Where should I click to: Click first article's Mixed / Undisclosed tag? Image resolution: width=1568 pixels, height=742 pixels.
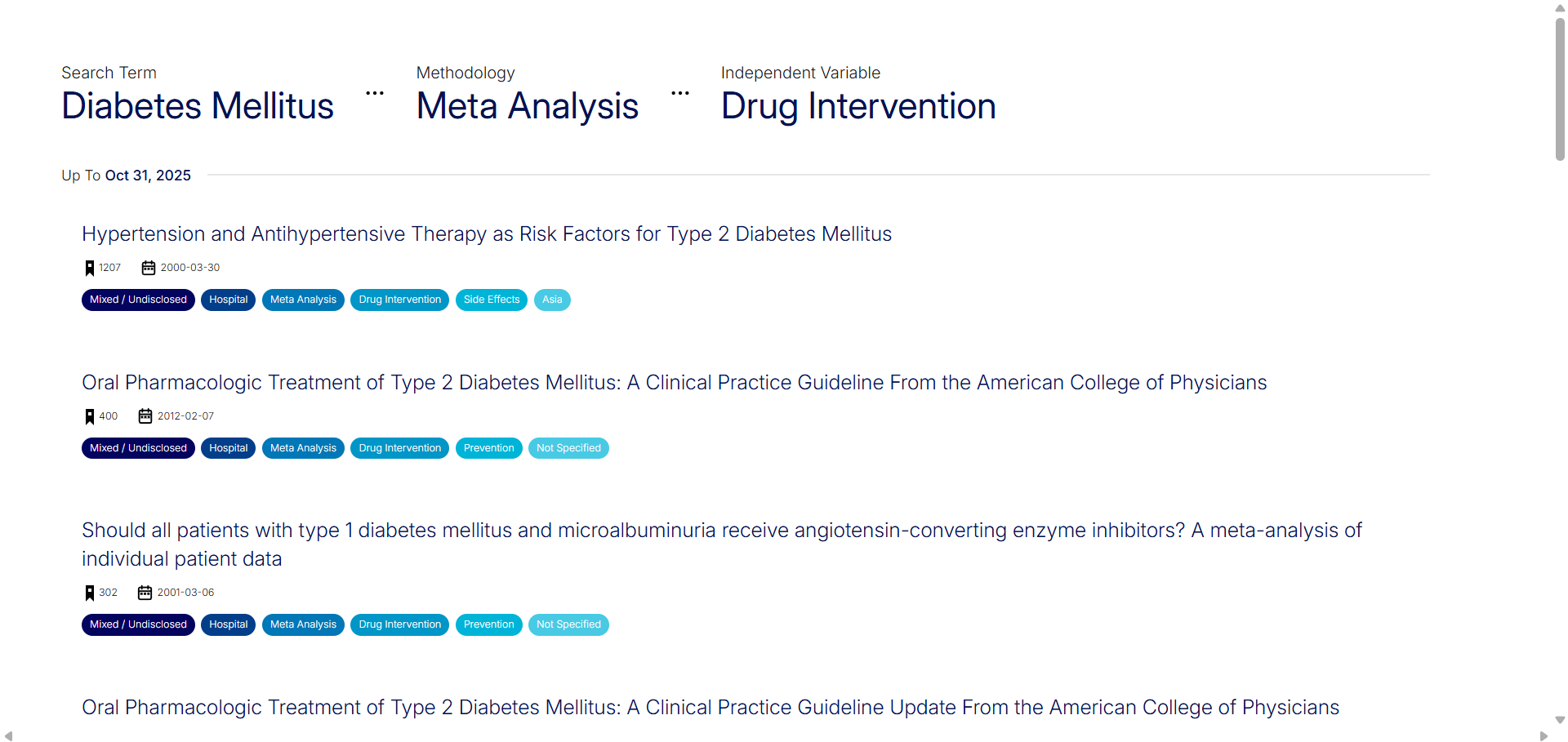(x=138, y=300)
